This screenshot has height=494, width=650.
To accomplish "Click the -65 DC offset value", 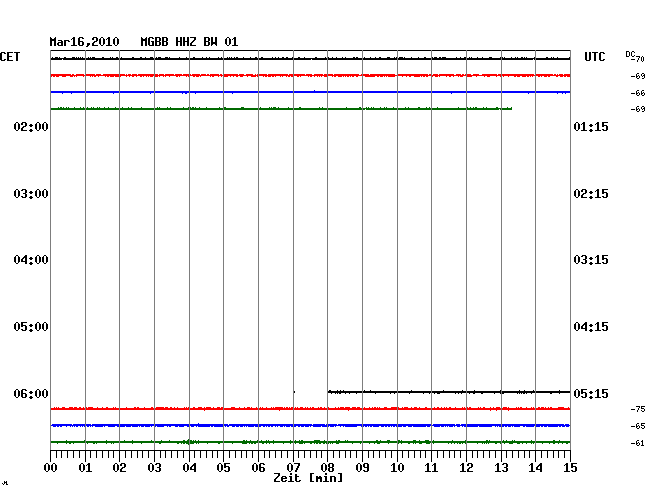I will coord(638,426).
